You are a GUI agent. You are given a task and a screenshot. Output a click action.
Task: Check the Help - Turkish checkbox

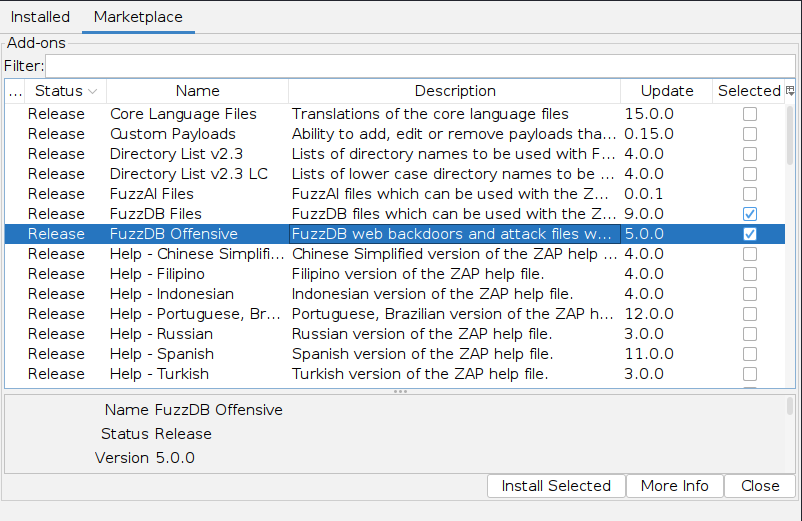tap(750, 374)
